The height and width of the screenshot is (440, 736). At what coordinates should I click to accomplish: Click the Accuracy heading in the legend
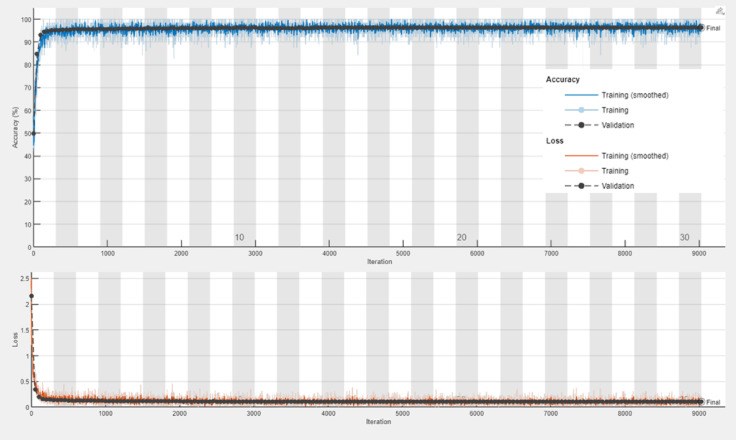[x=563, y=79]
